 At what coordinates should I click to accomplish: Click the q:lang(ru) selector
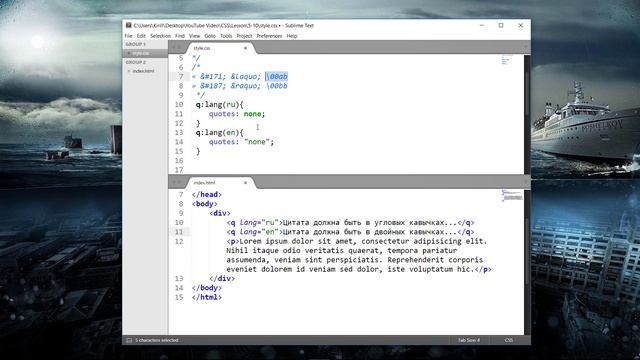pyautogui.click(x=217, y=104)
